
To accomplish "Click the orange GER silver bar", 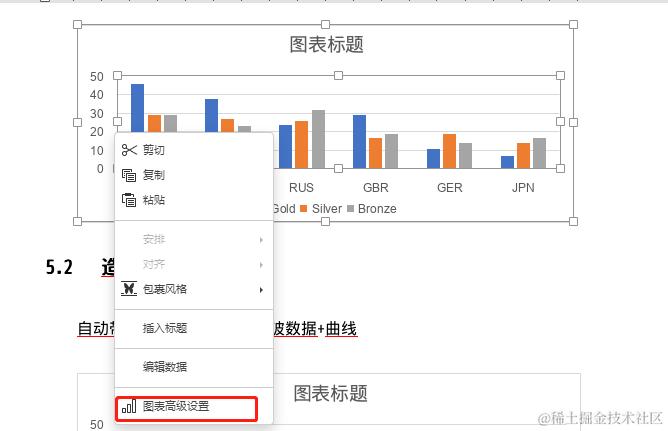I will [x=449, y=151].
